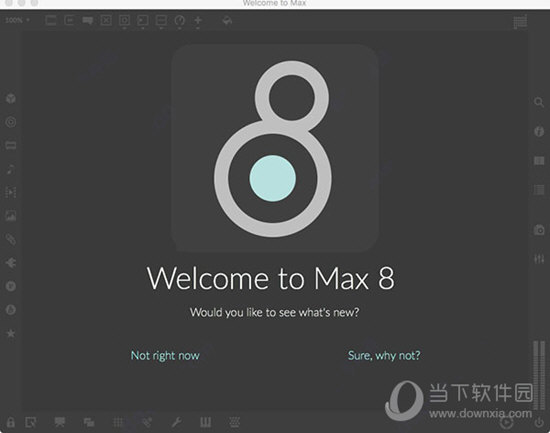
Task: Click the Sure, why not? link
Action: click(x=384, y=356)
